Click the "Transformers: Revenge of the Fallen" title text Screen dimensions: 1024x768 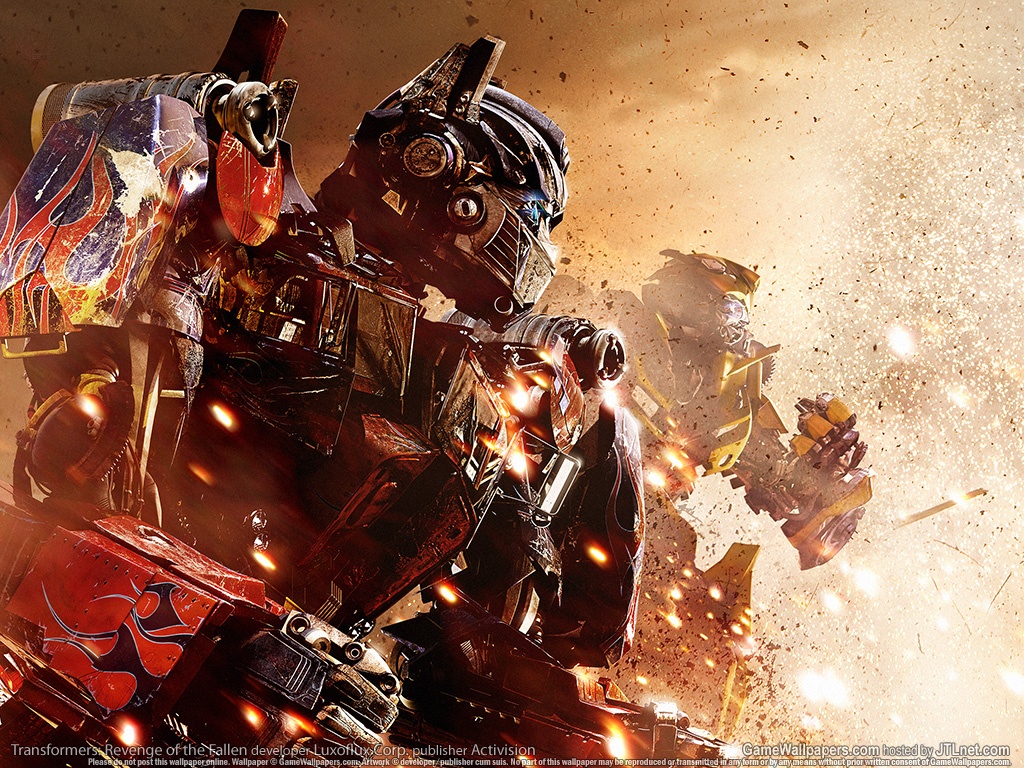point(129,750)
